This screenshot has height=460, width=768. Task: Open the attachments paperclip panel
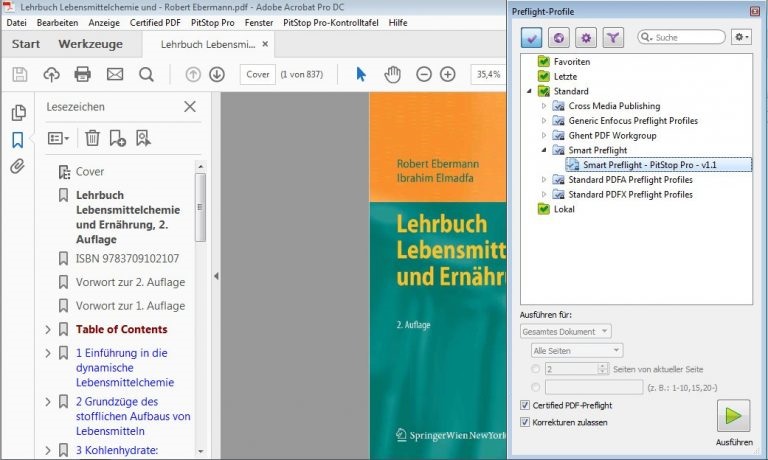point(18,167)
